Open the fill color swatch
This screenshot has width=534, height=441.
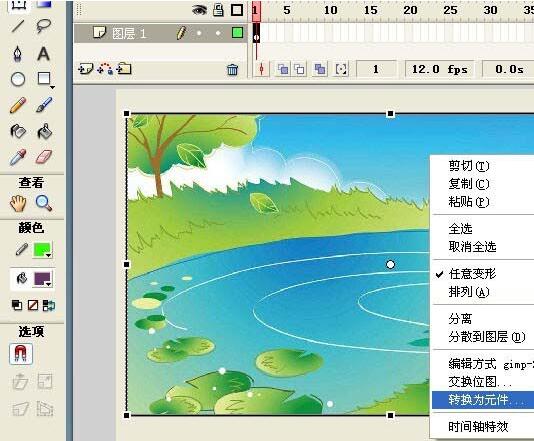[x=42, y=279]
